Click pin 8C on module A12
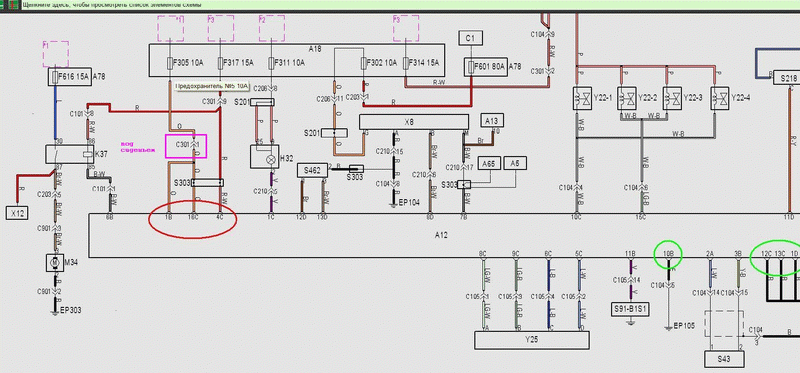This screenshot has width=800, height=373. [483, 253]
